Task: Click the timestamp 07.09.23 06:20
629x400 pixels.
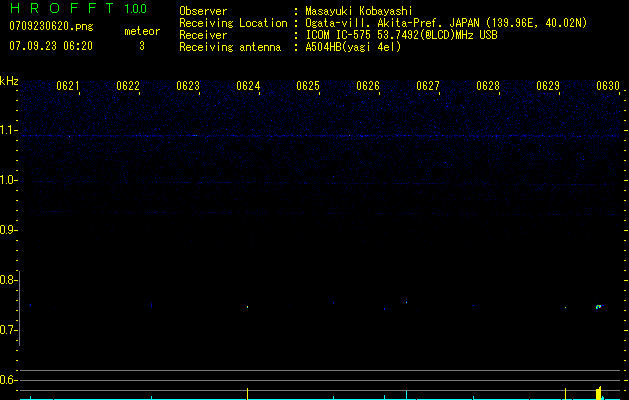Action: pos(51,46)
